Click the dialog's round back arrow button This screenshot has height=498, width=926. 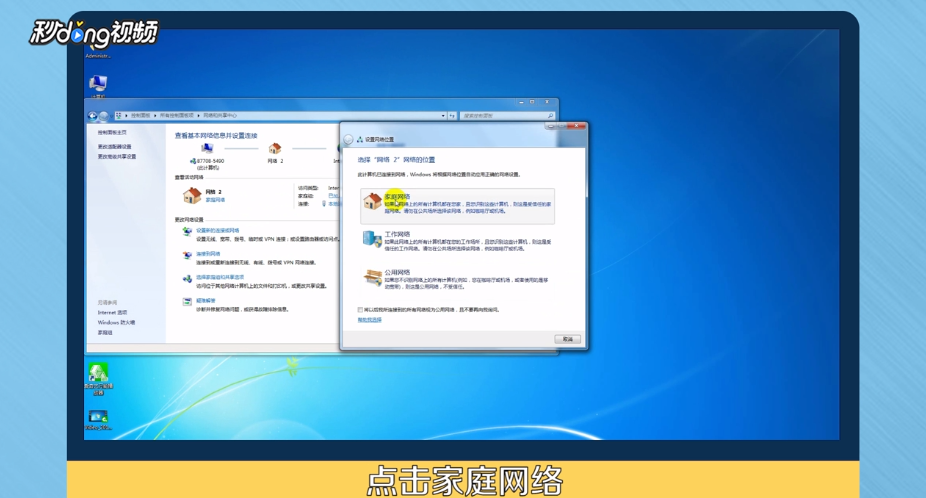click(x=348, y=139)
